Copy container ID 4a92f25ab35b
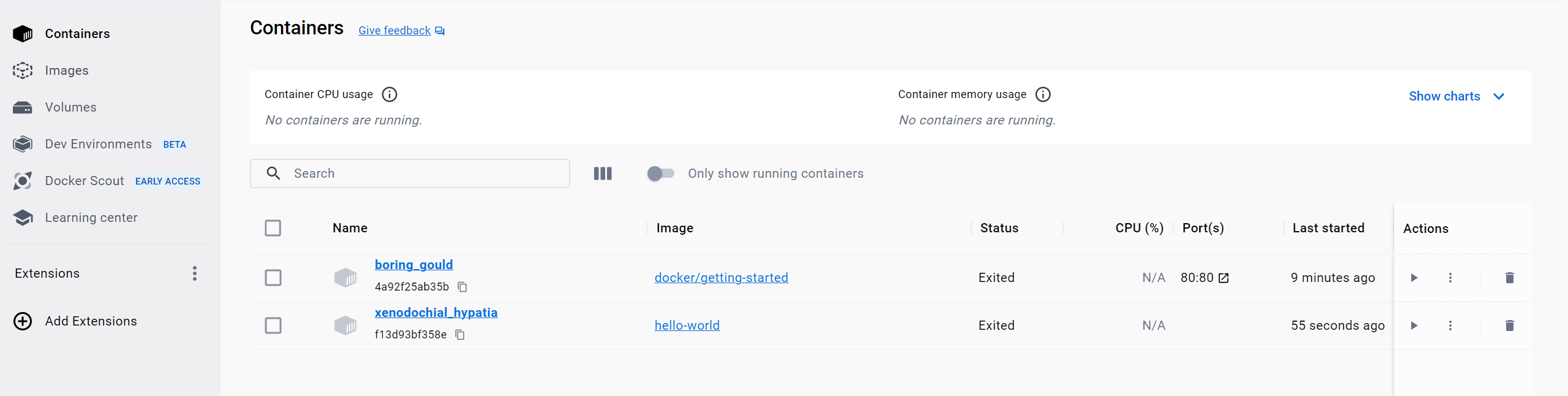The height and width of the screenshot is (396, 1568). pyautogui.click(x=462, y=287)
